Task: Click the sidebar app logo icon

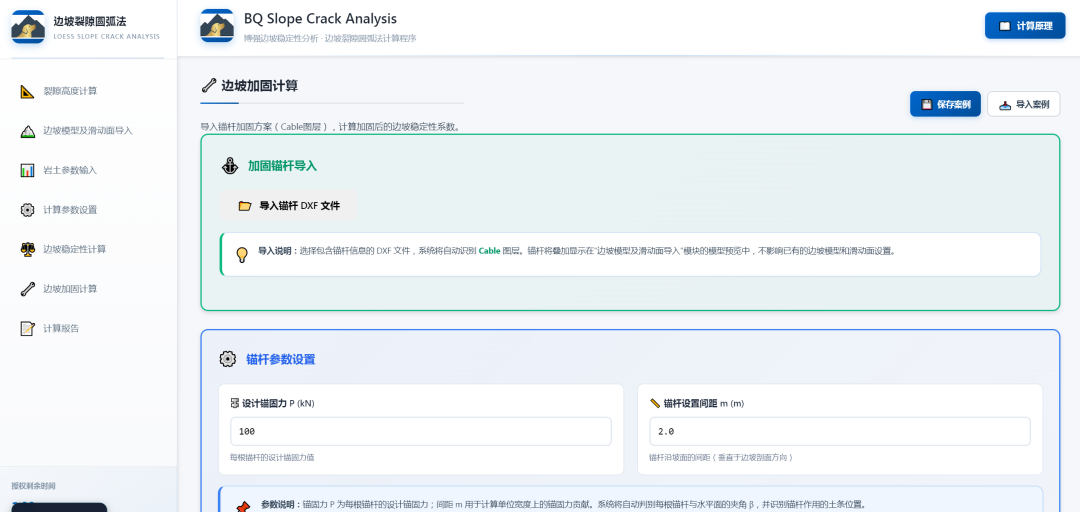Action: pyautogui.click(x=28, y=27)
